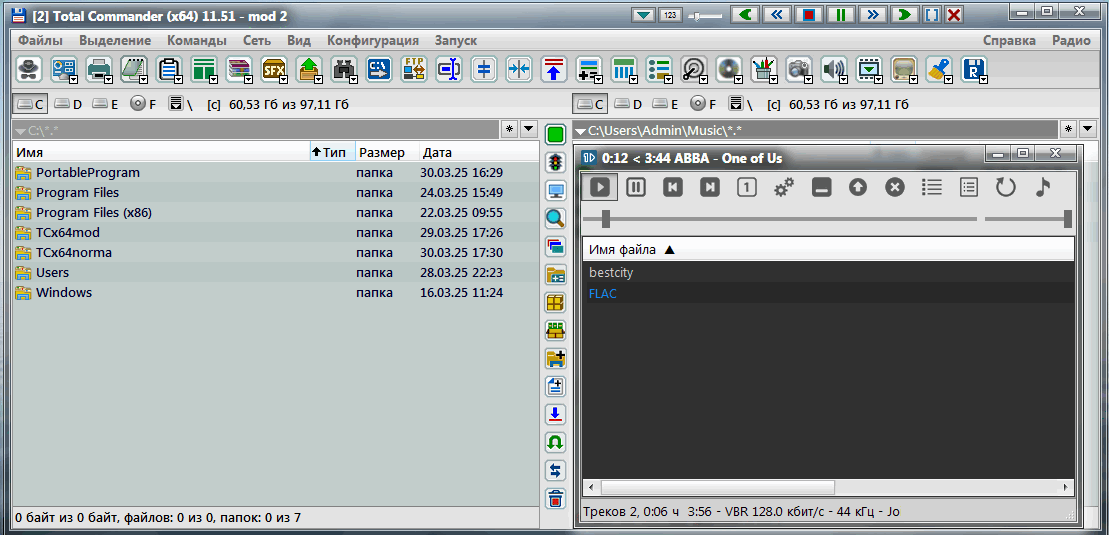Click the multi-rename tool toolbar icon

449,69
